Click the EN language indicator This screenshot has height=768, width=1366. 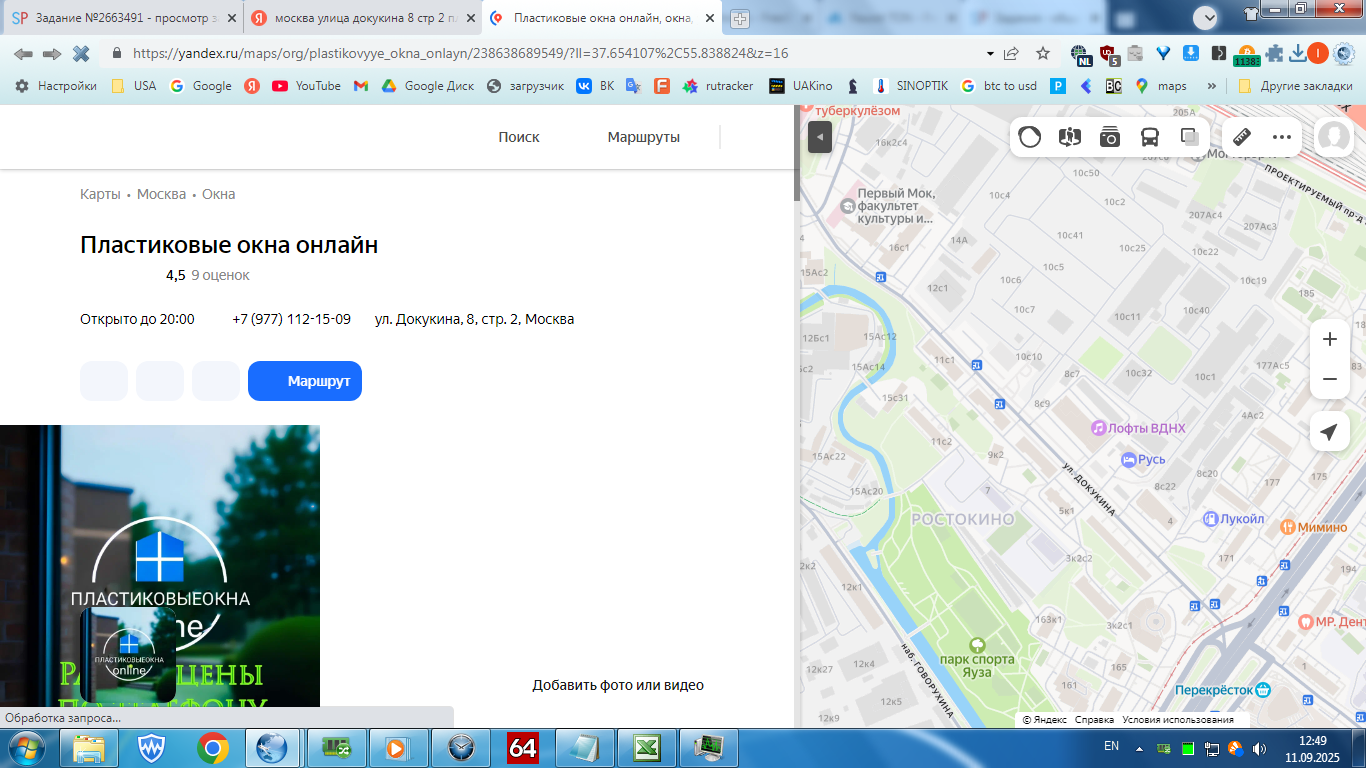tap(1111, 746)
